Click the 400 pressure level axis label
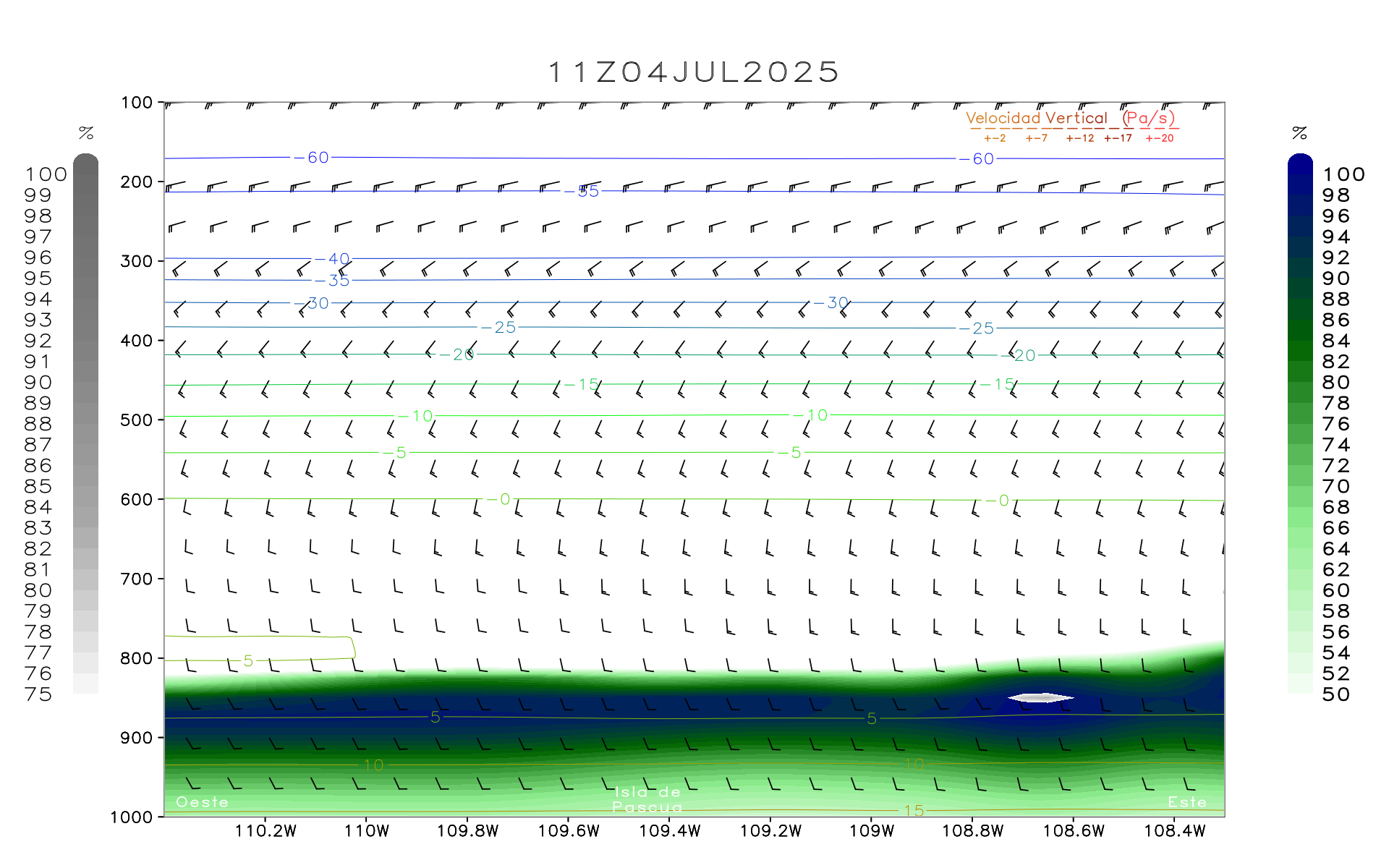 tap(137, 341)
